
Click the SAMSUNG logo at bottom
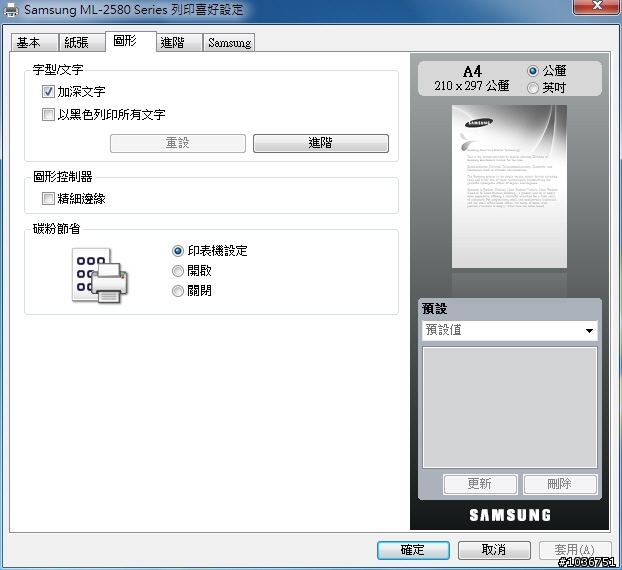[510, 515]
